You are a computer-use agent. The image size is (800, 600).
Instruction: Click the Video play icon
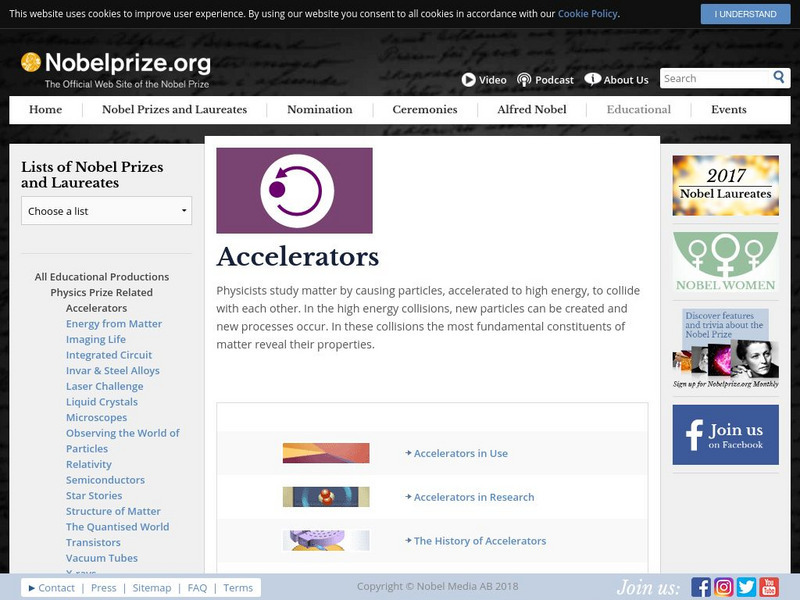click(468, 80)
